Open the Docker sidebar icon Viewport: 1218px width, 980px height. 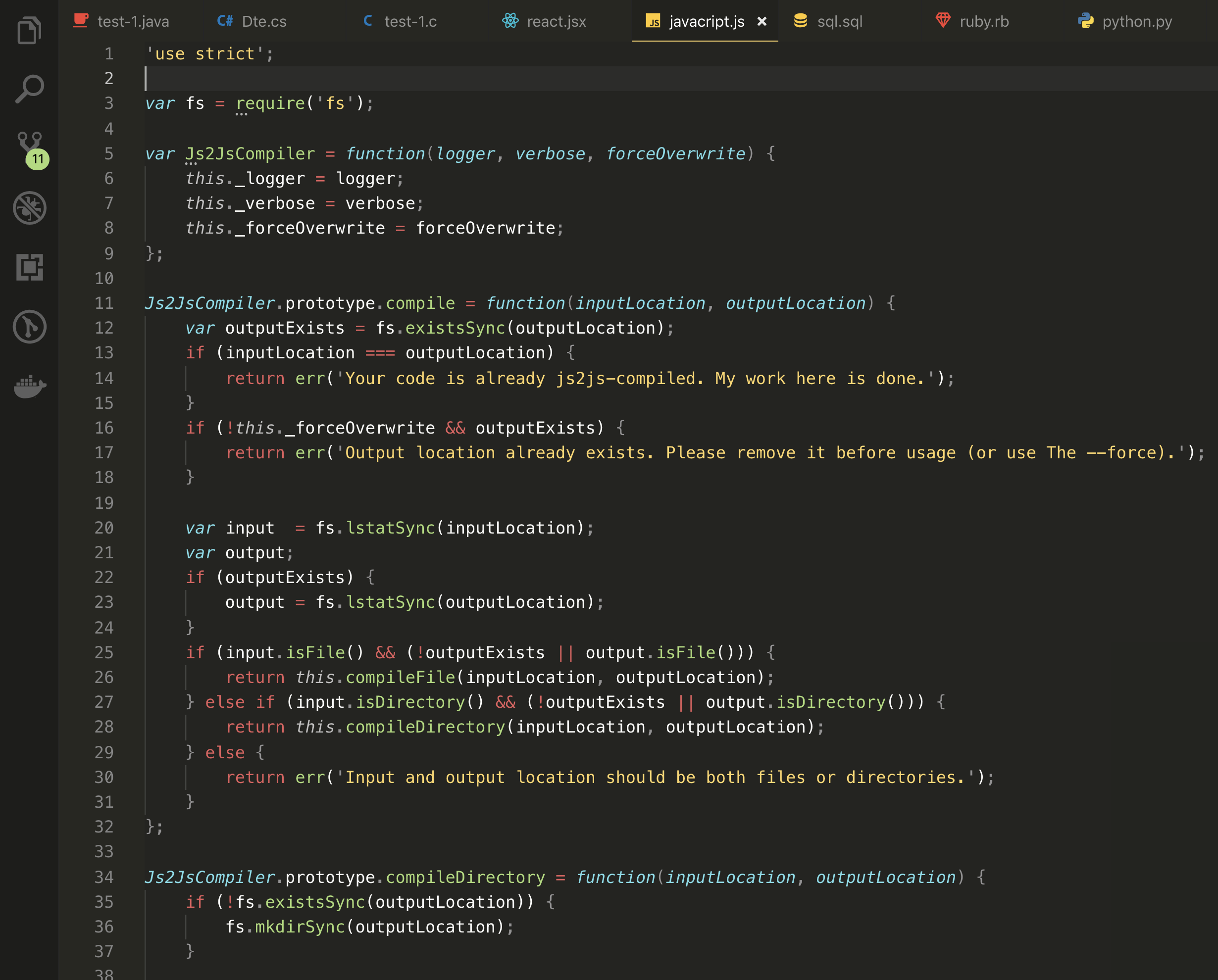(x=29, y=387)
